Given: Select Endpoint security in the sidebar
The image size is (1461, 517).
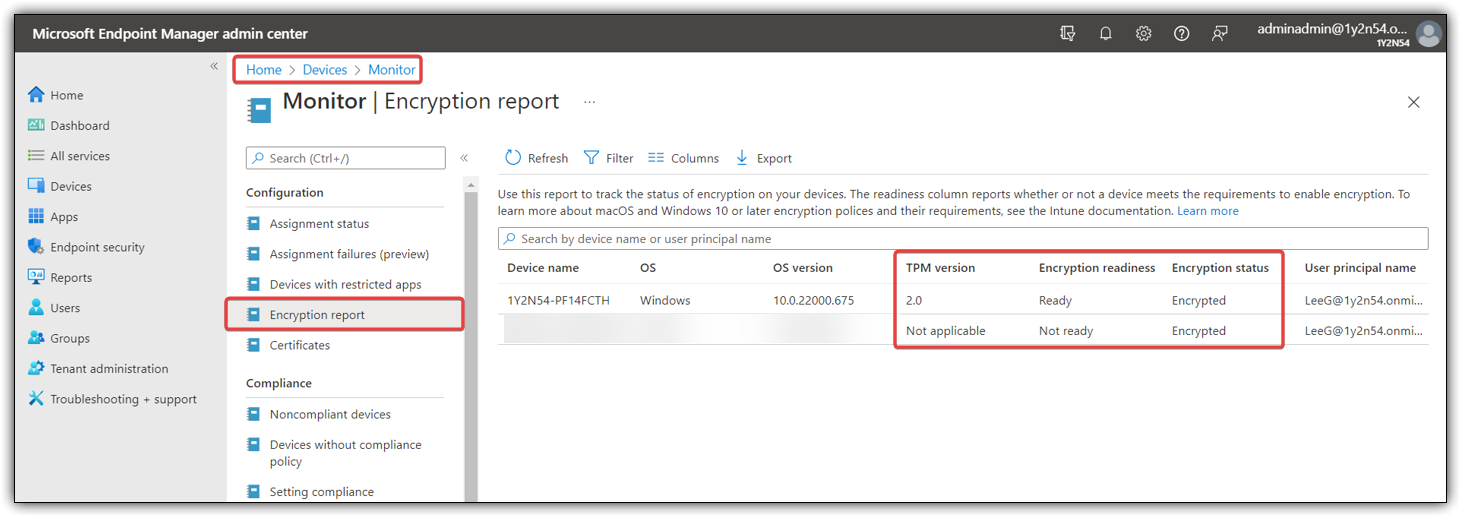Looking at the screenshot, I should point(97,247).
